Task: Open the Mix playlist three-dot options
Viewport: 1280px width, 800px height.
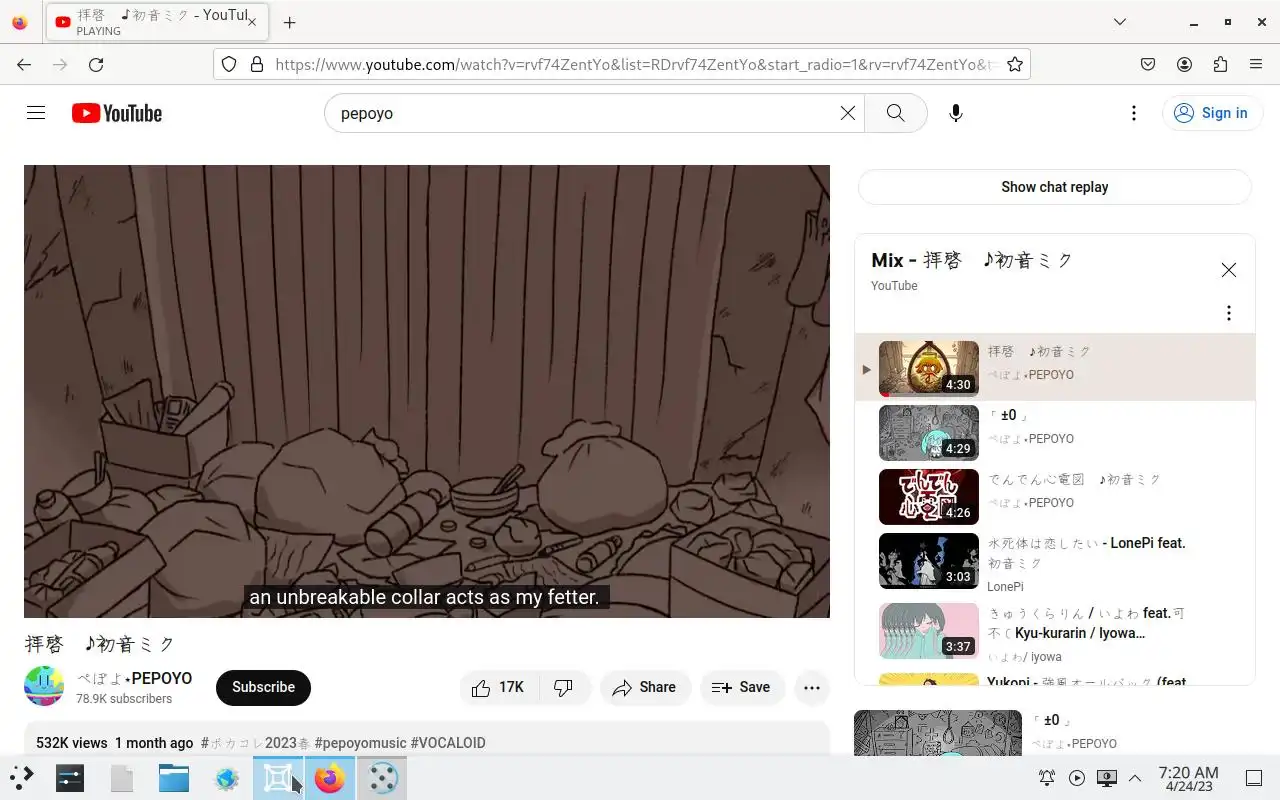Action: pyautogui.click(x=1229, y=313)
